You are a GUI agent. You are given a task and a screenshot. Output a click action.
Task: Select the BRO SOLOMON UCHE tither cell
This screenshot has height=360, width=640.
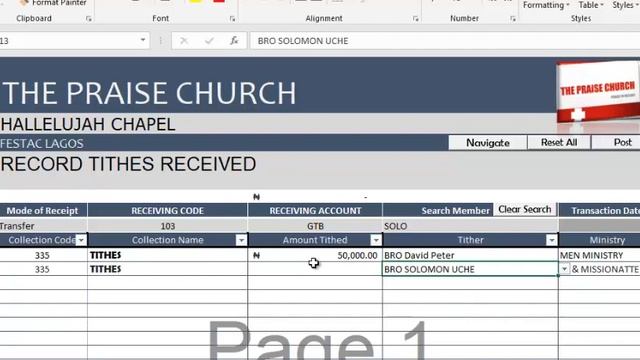point(470,269)
